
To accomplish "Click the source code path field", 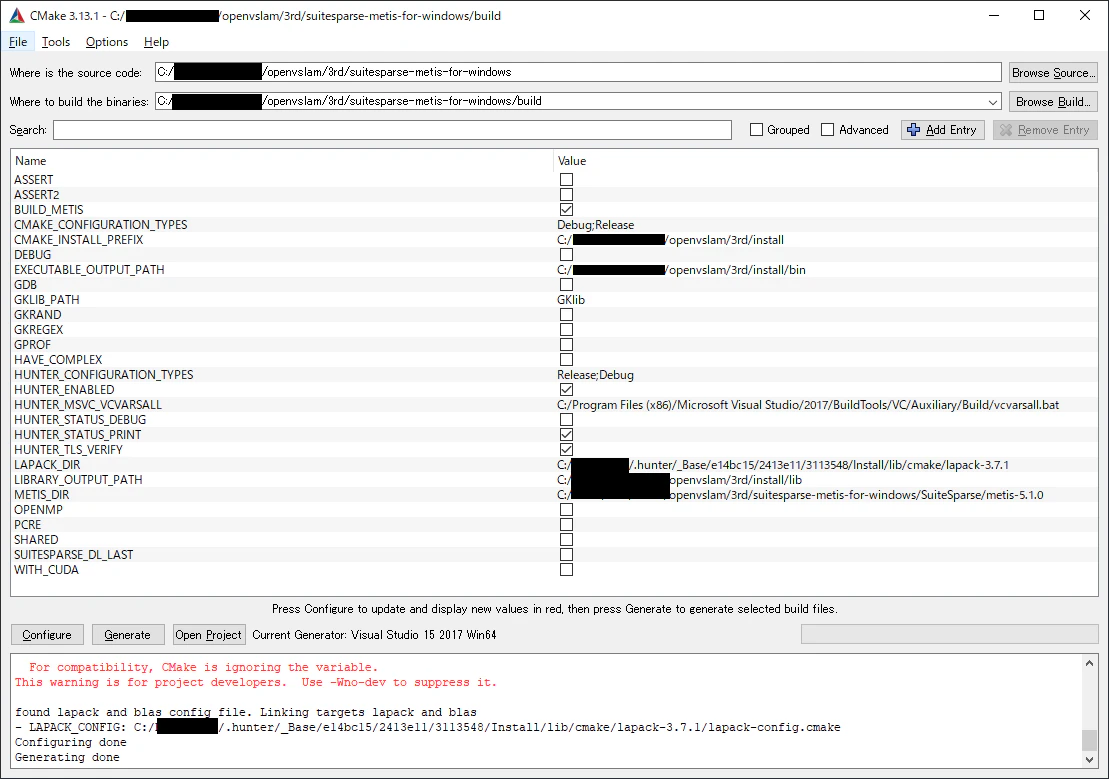I will [578, 72].
